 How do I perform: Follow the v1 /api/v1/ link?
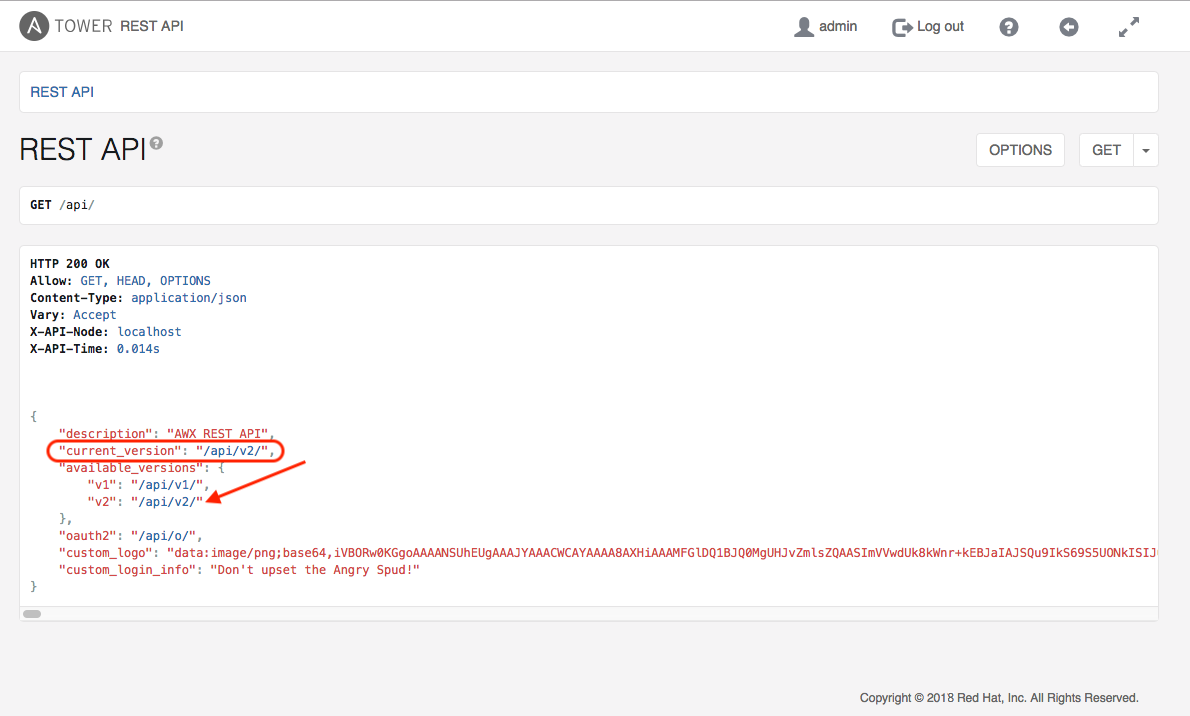pyautogui.click(x=171, y=485)
